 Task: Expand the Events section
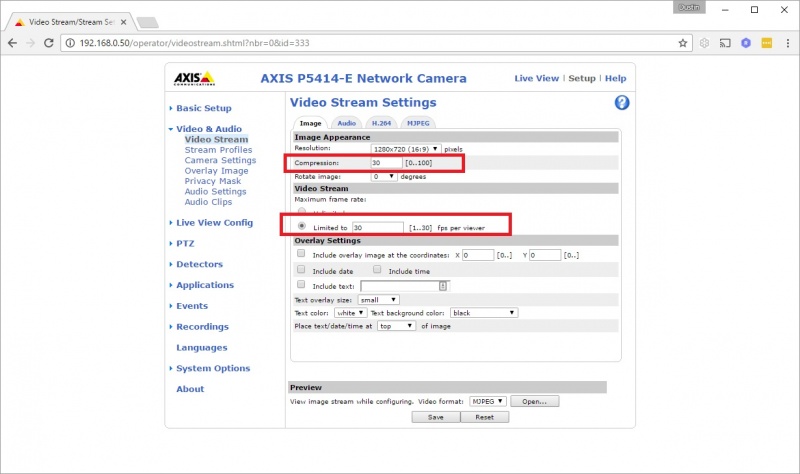pos(192,306)
